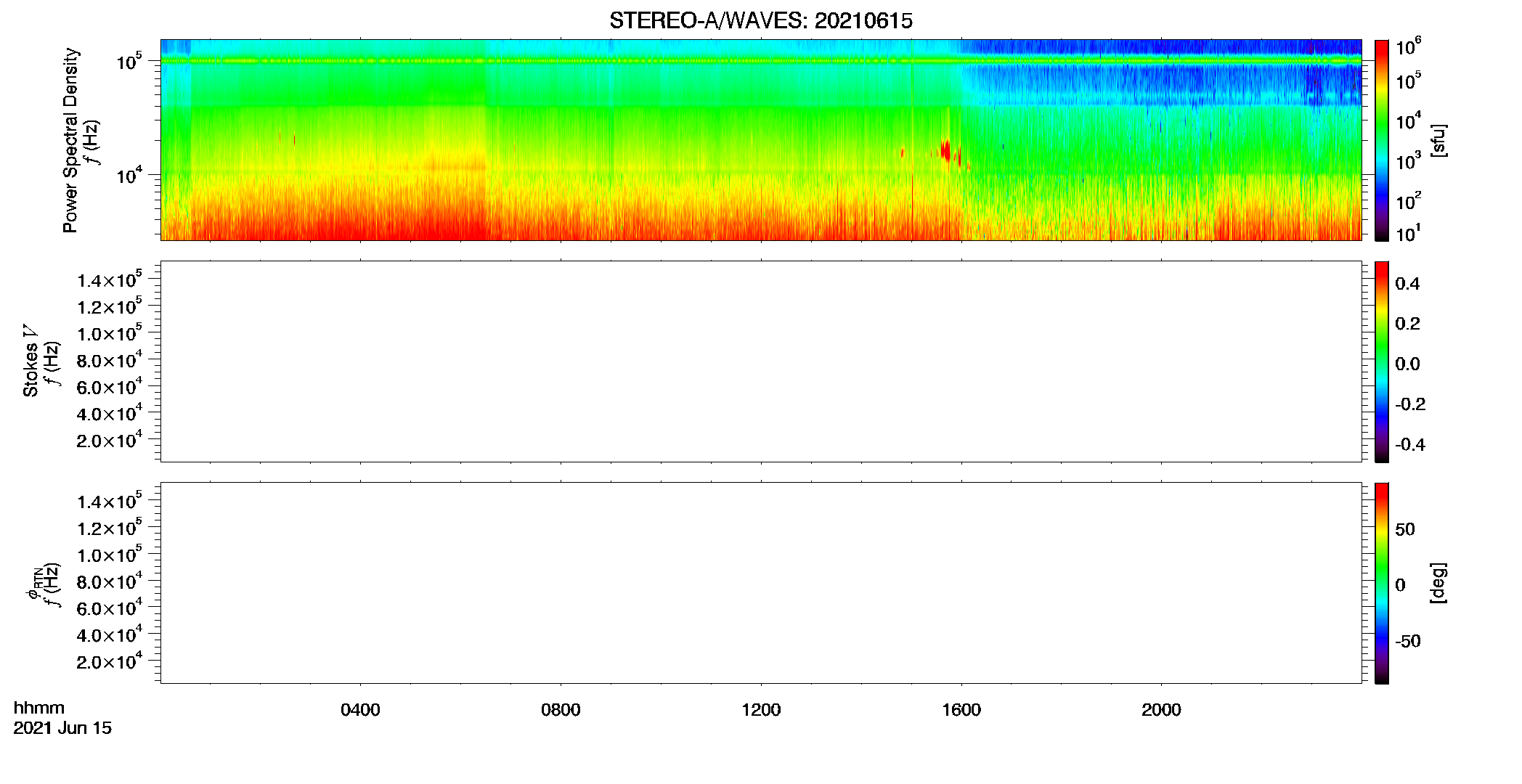
Task: Click the 0.0 label on the Stokes V colorbar
Action: coord(1407,364)
